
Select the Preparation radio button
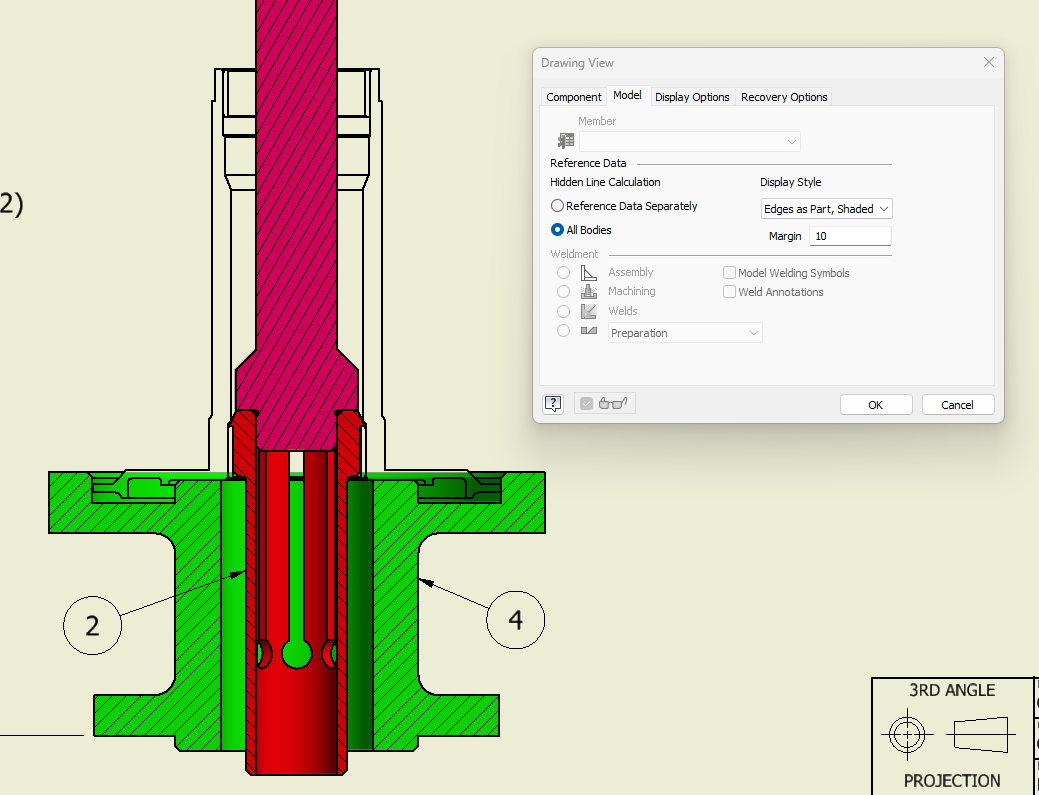[x=563, y=331]
